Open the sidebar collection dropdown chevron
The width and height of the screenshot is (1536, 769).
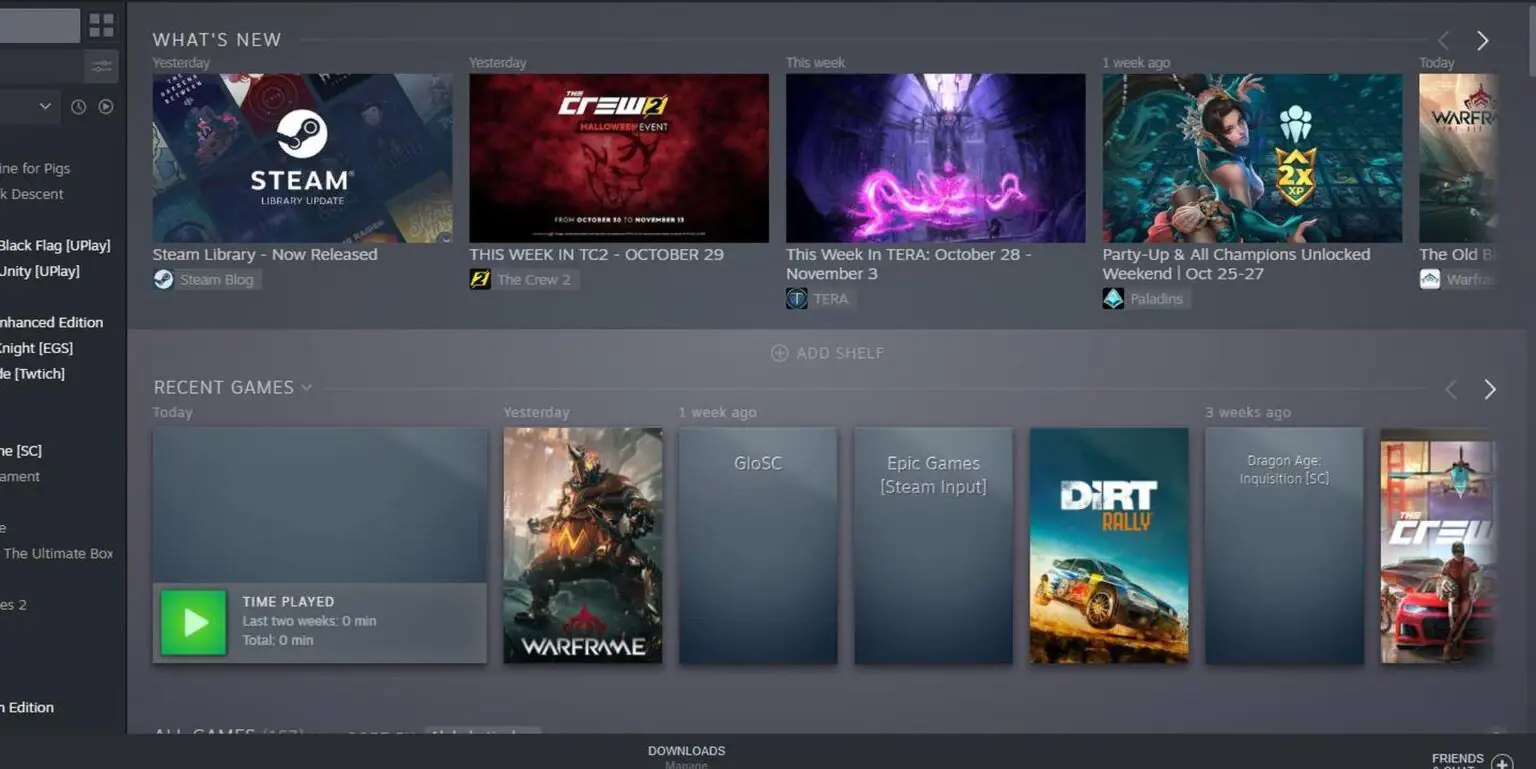point(45,106)
